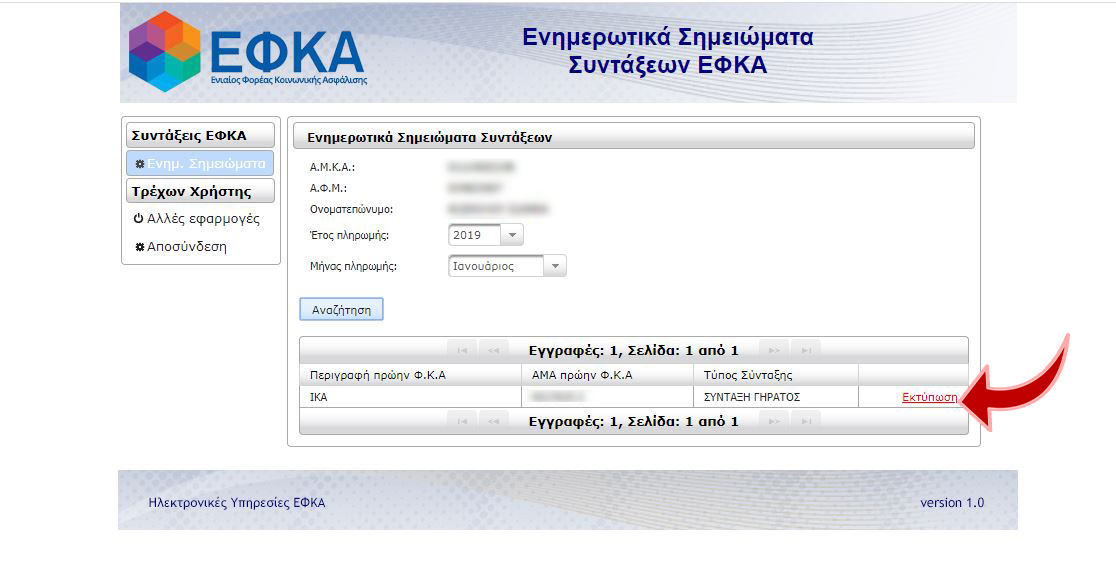Click the month dropdown arrow button

554,266
